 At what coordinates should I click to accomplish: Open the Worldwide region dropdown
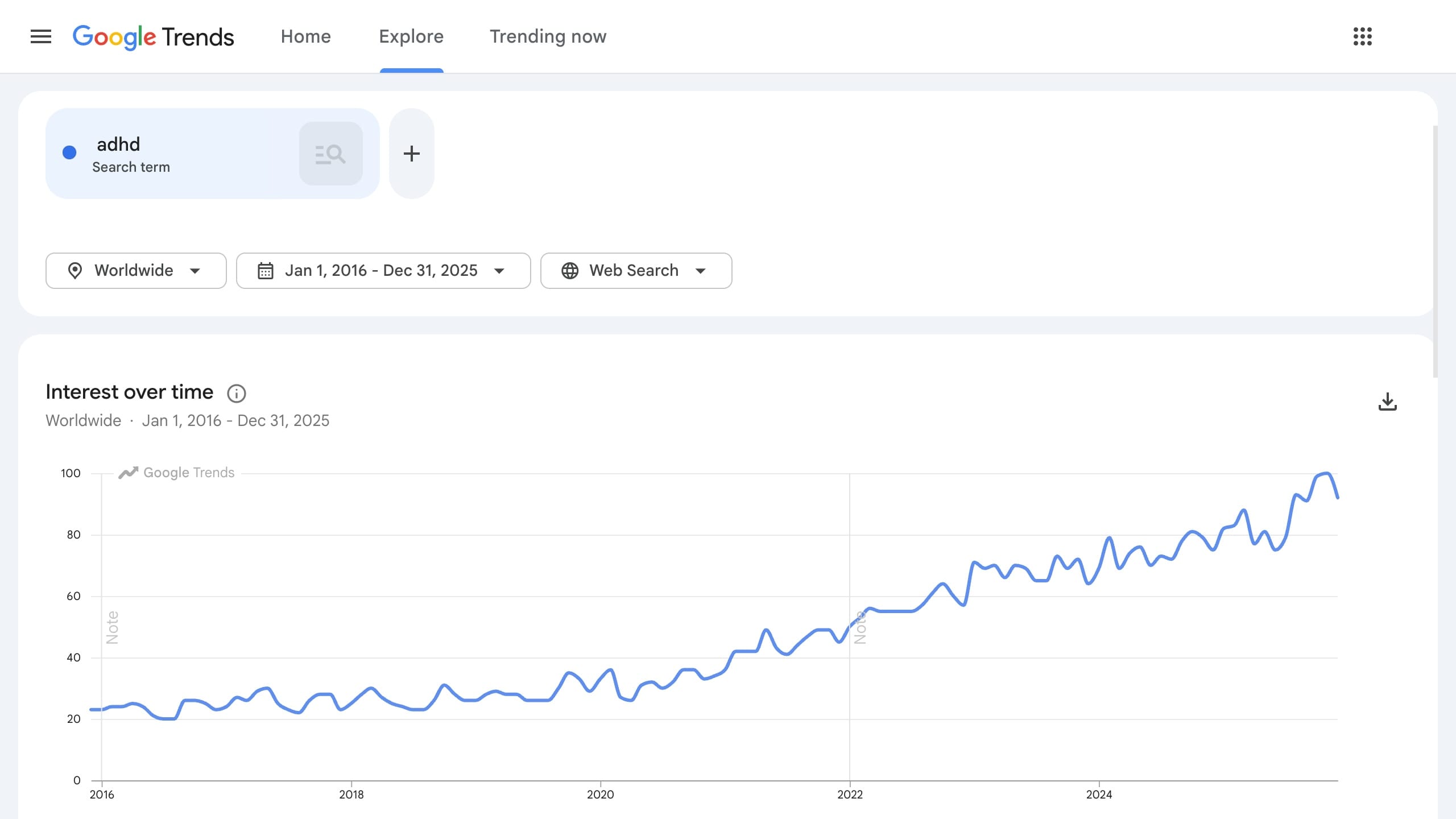tap(136, 271)
